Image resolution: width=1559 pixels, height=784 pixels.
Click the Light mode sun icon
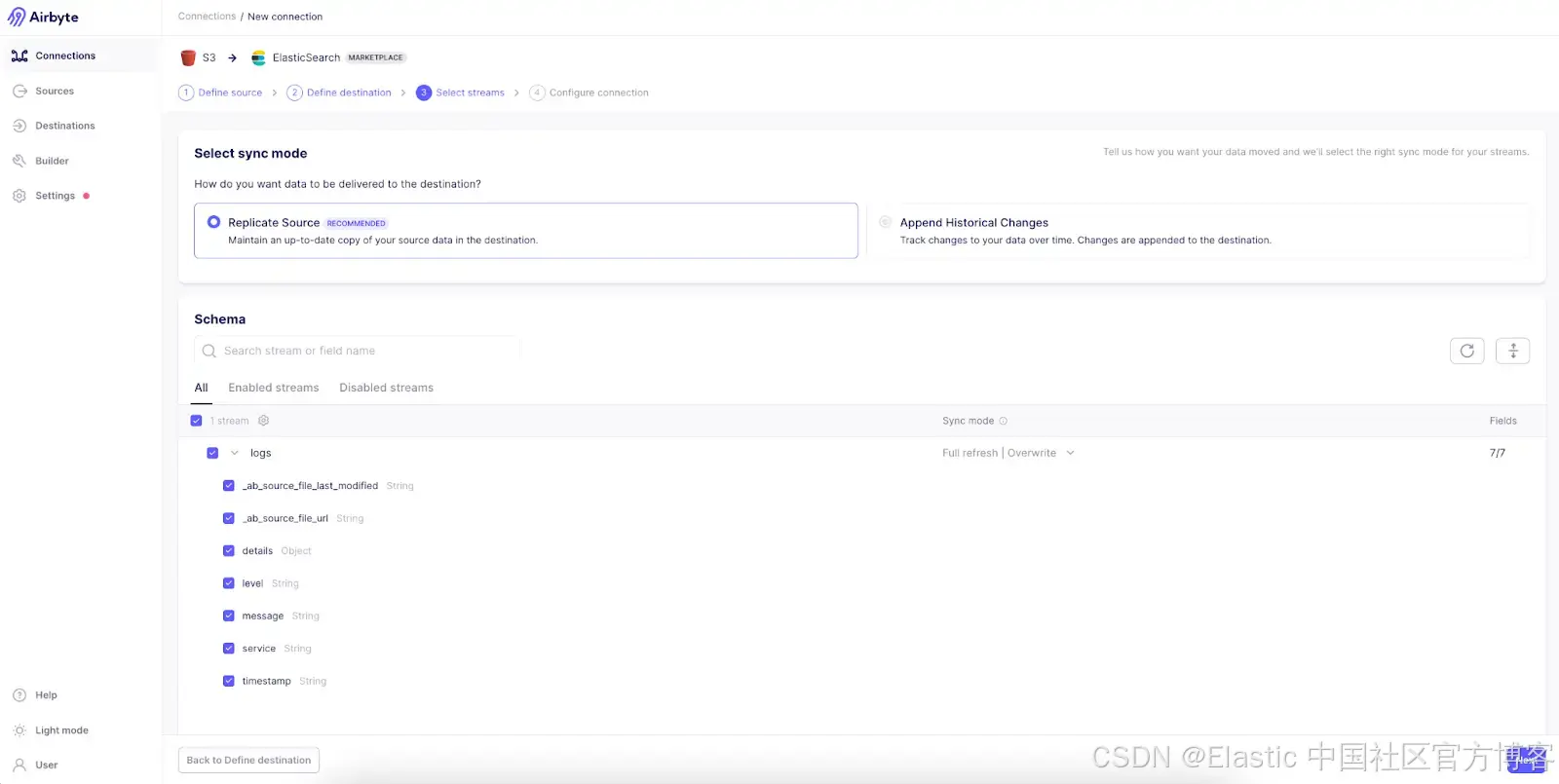coord(19,730)
